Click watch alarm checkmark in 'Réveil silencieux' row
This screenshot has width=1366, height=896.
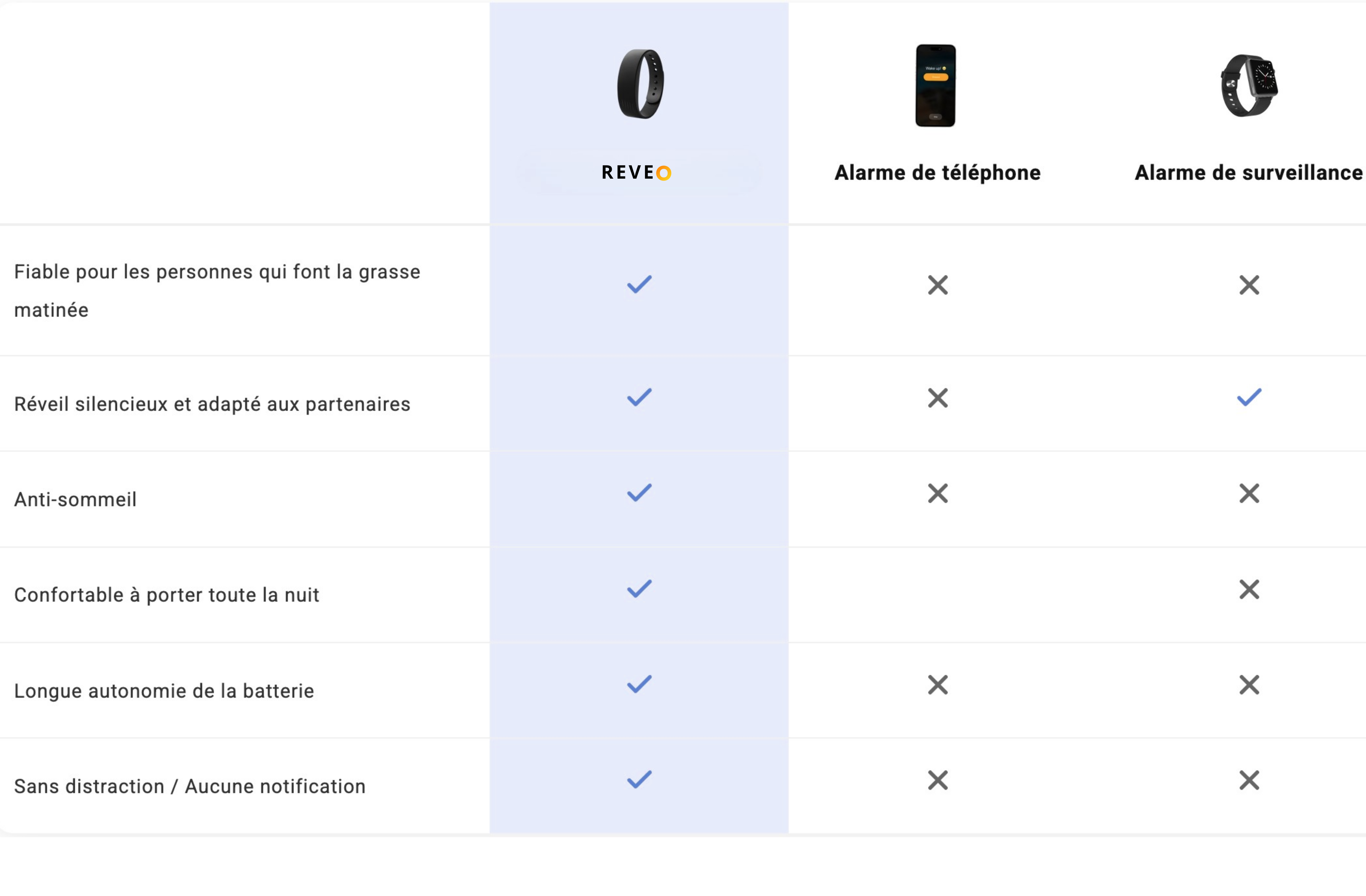click(x=1249, y=398)
